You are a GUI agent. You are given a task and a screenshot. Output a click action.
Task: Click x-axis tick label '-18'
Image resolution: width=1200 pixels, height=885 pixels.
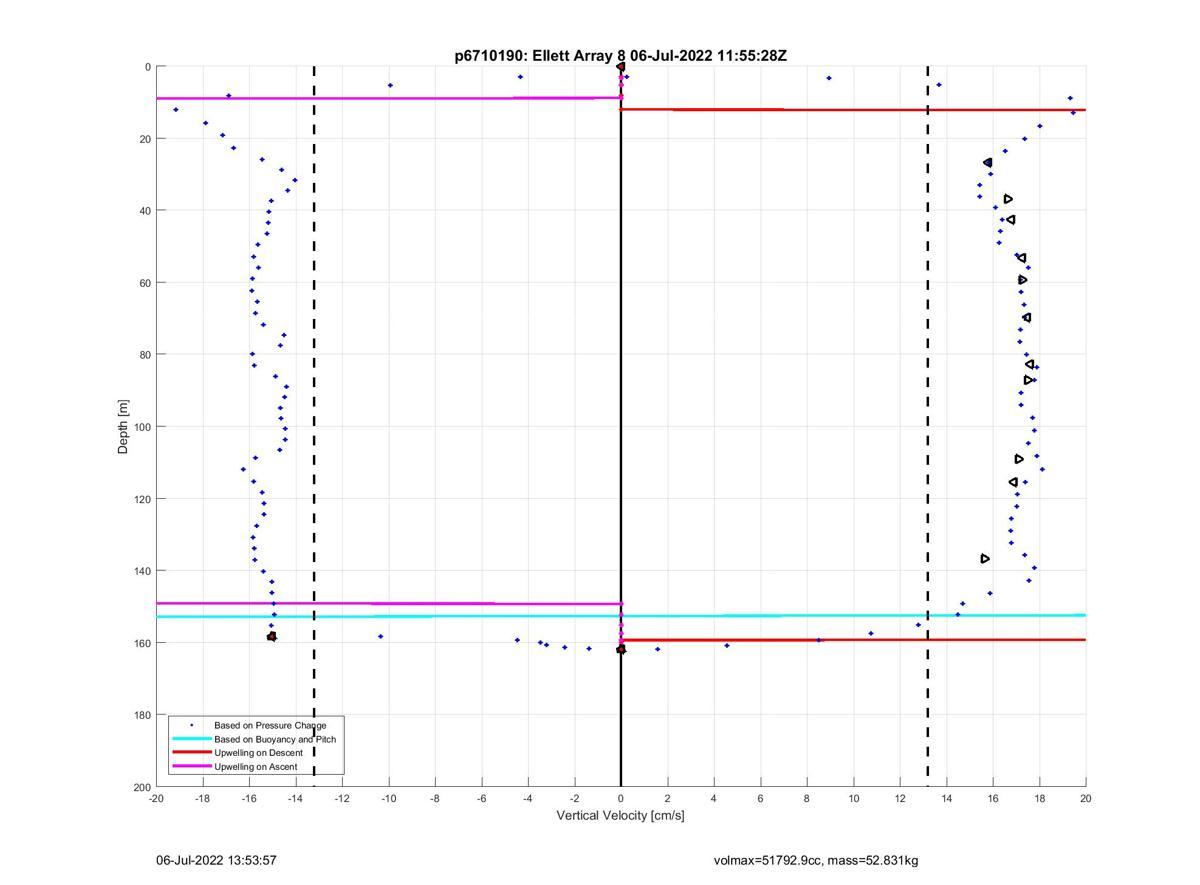point(202,798)
